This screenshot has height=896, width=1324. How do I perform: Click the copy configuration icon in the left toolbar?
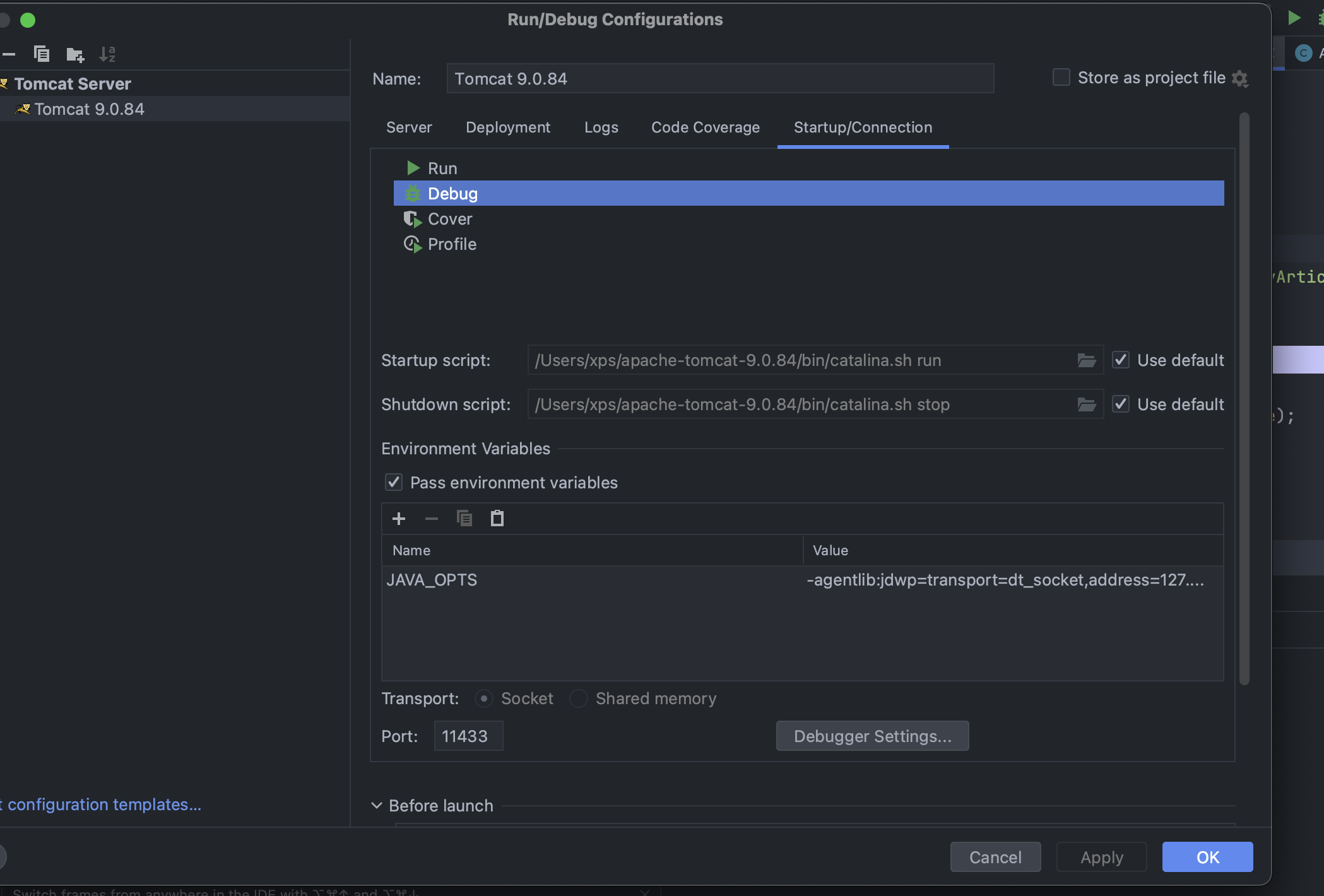tap(42, 54)
